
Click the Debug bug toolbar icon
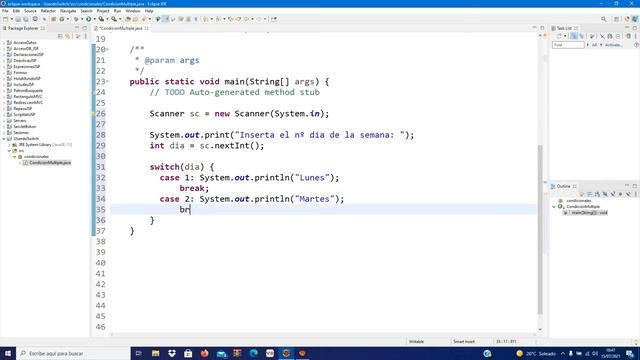pos(76,19)
